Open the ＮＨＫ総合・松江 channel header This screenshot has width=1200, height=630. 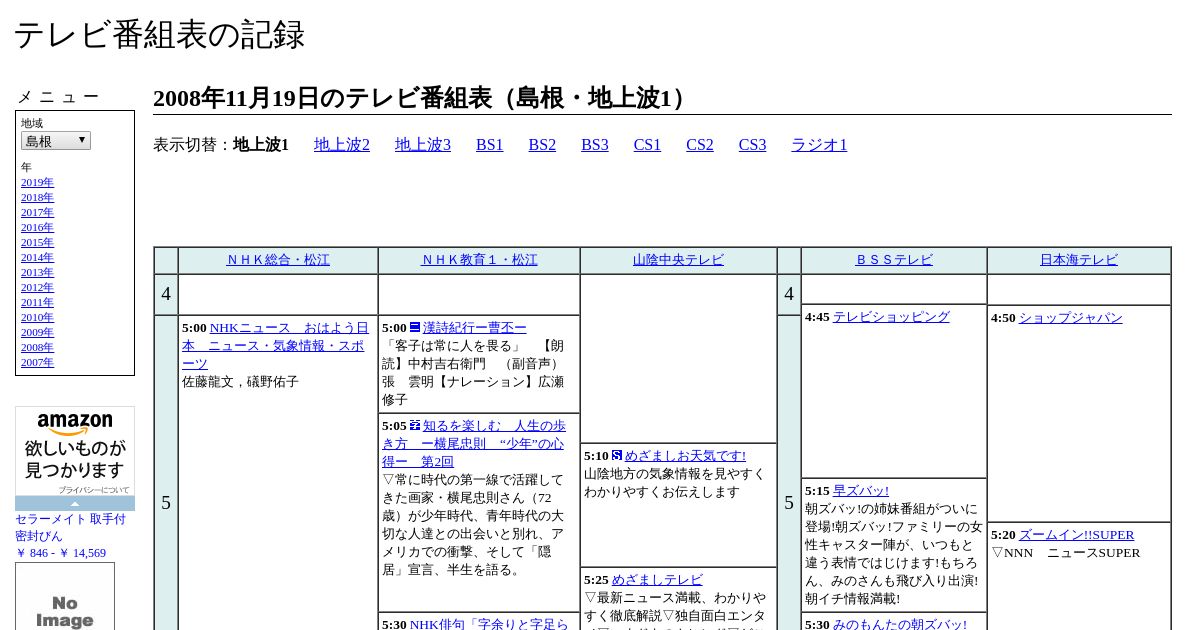coord(278,260)
